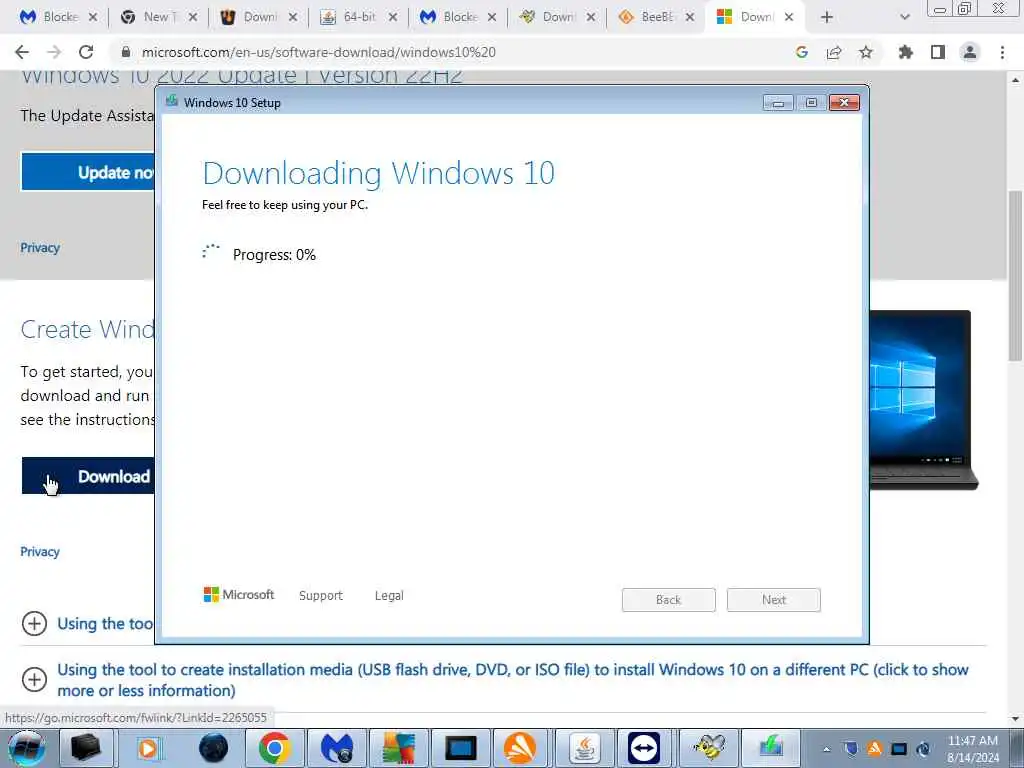Open the Java taskbar icon
Image resolution: width=1024 pixels, height=768 pixels.
click(x=584, y=748)
